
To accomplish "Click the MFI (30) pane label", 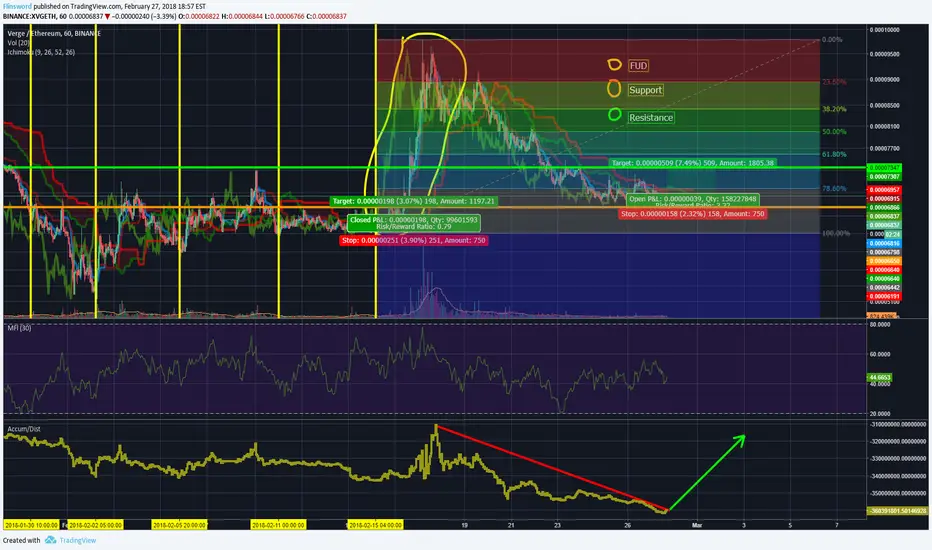I will click(19, 328).
